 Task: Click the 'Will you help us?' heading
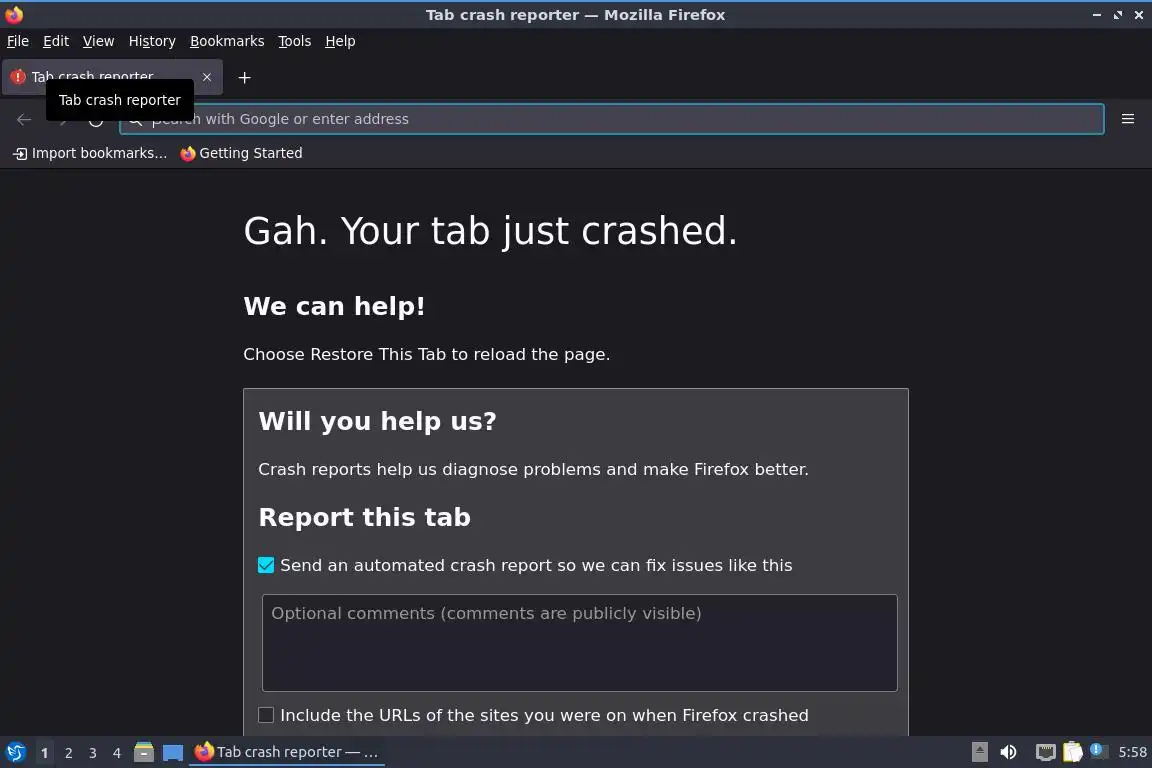tap(378, 421)
